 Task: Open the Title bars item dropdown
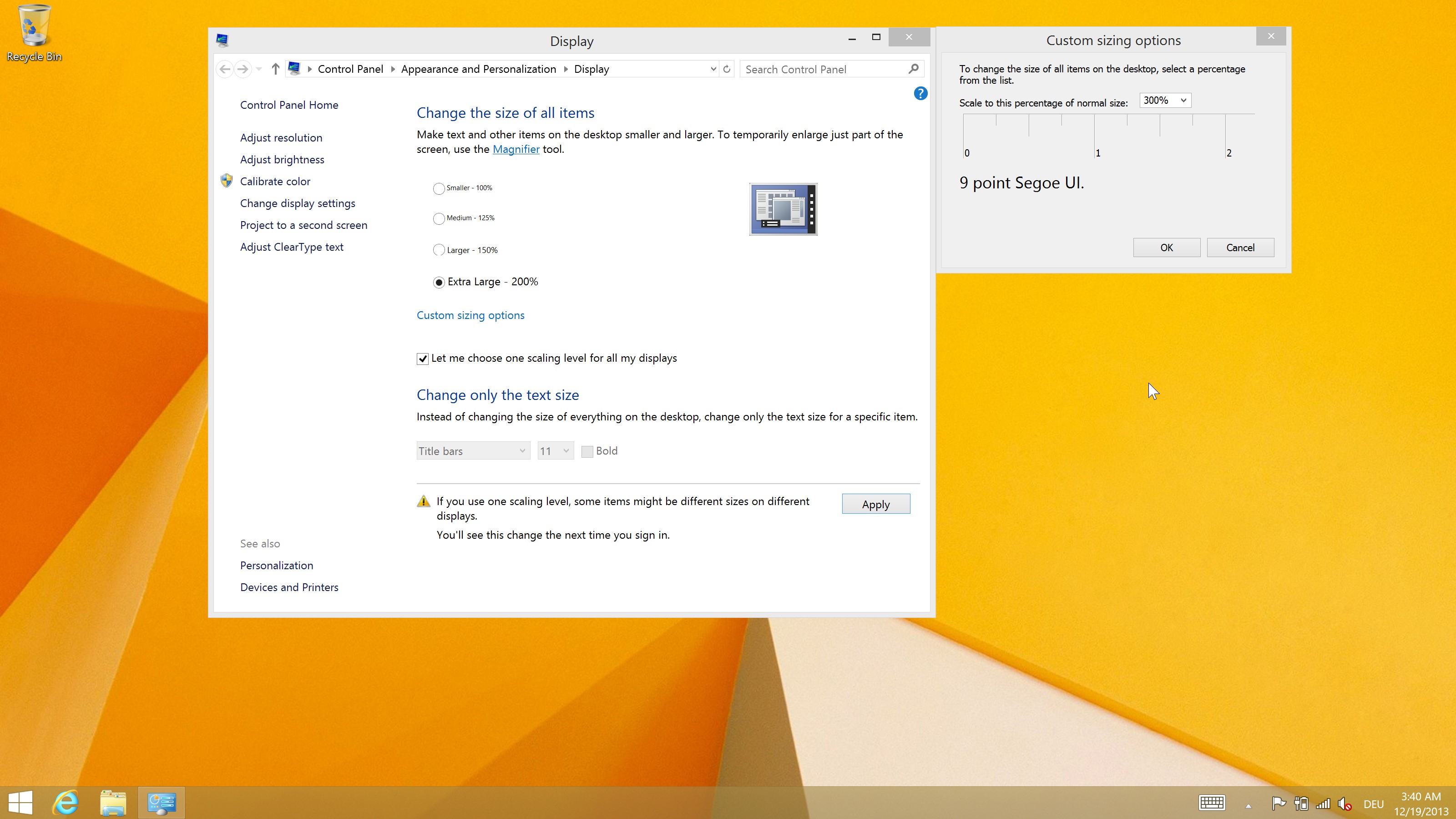click(473, 450)
